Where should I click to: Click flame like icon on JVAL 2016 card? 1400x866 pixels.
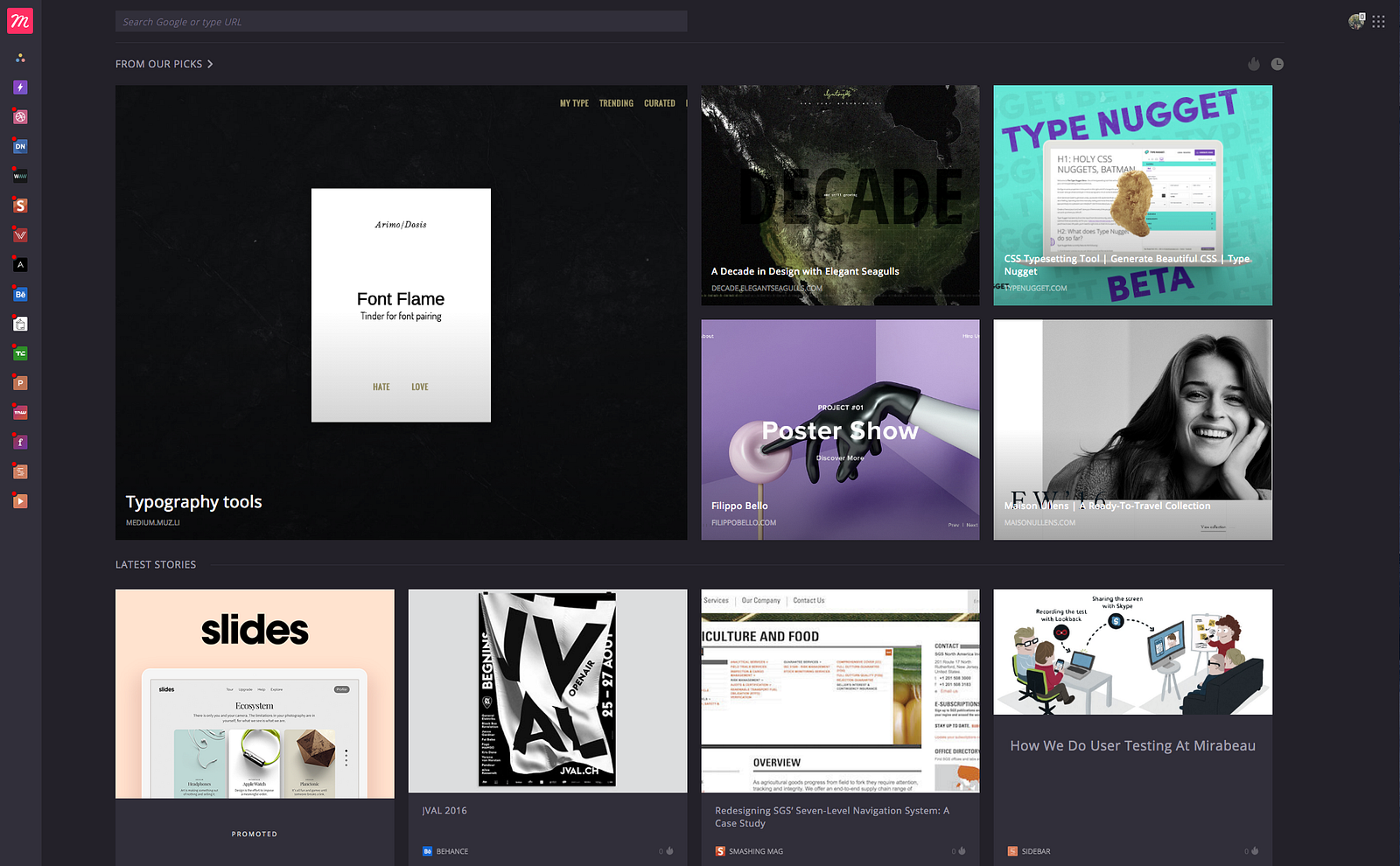coord(669,851)
